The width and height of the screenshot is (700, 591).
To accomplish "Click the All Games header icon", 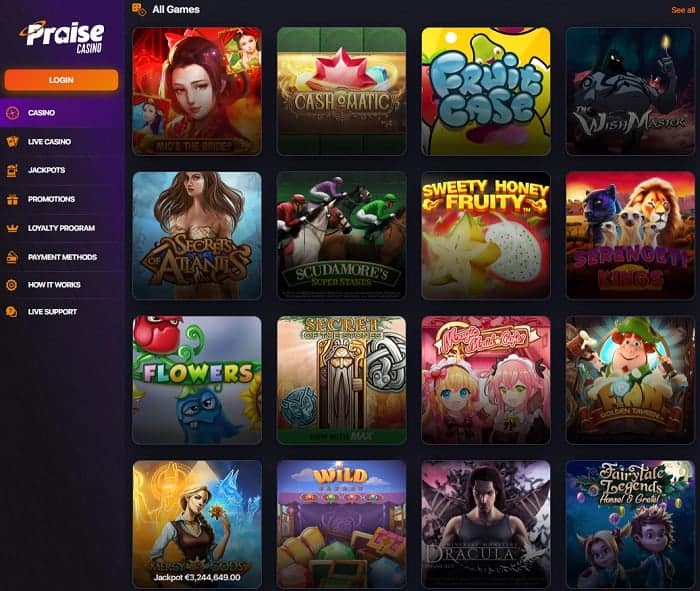I will coord(139,9).
